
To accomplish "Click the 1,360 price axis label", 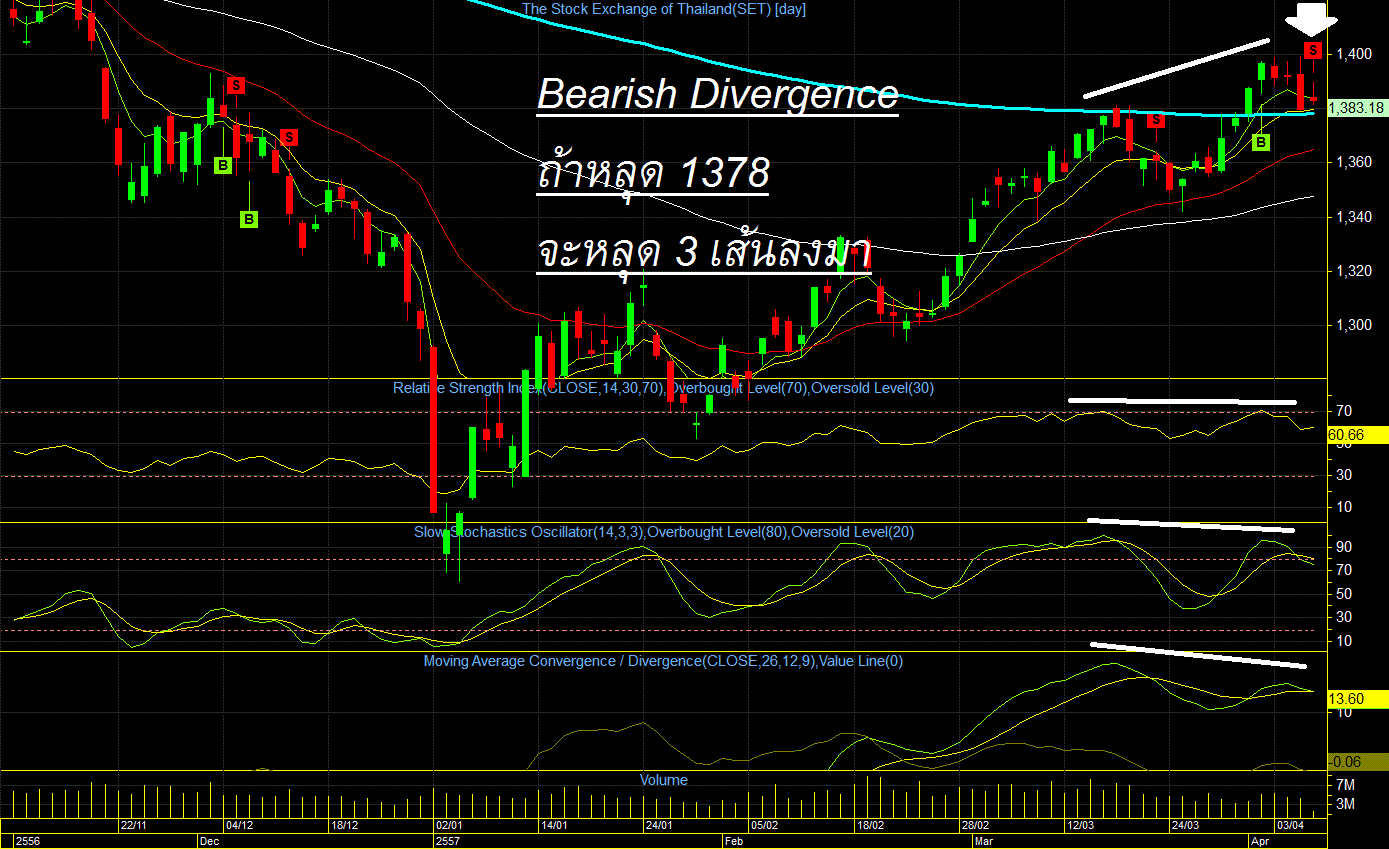I will point(1352,162).
